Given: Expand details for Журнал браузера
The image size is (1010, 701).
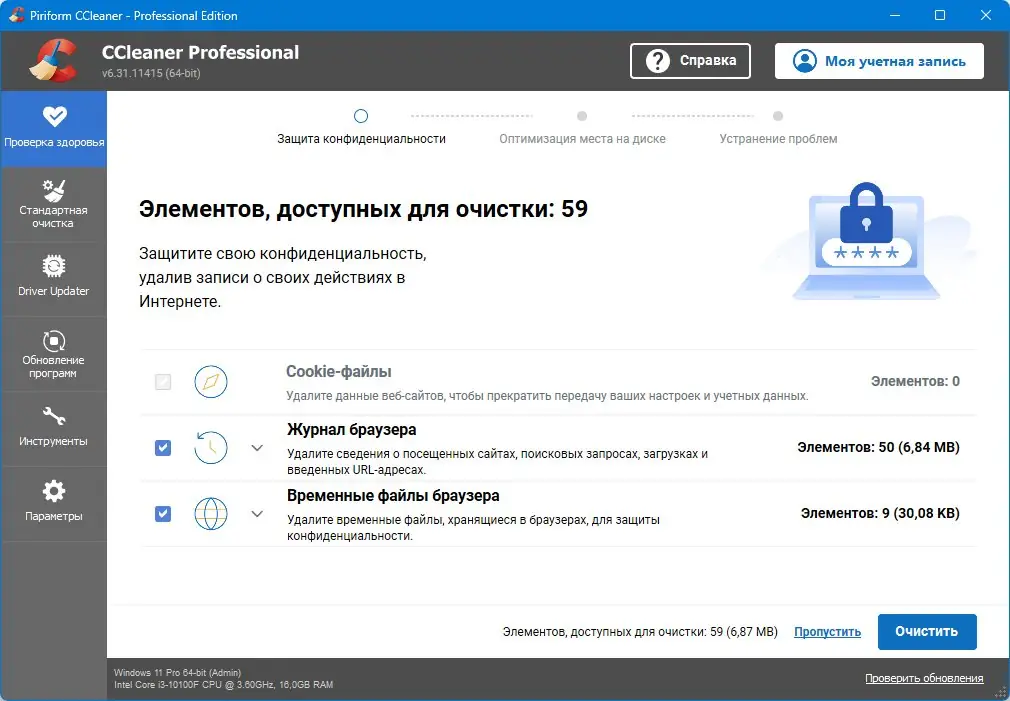Looking at the screenshot, I should coord(257,447).
